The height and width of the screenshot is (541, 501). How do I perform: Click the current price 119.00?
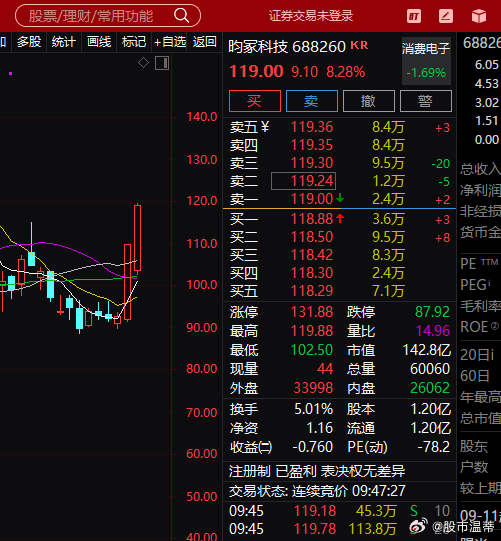click(256, 72)
